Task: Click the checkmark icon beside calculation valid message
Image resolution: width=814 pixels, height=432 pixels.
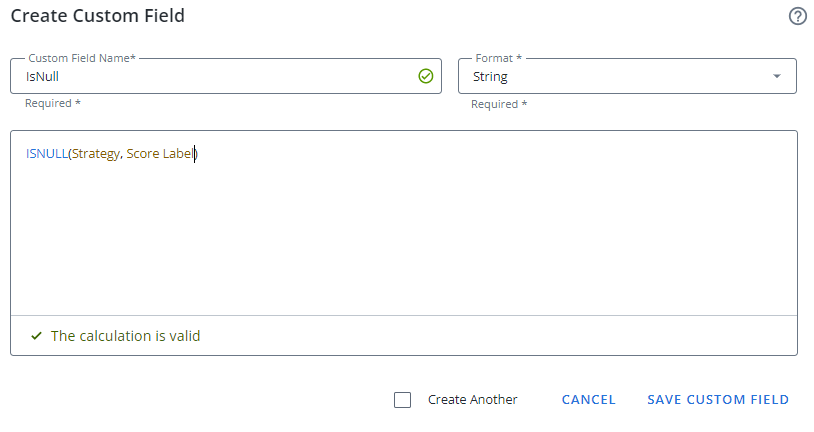Action: 36,336
